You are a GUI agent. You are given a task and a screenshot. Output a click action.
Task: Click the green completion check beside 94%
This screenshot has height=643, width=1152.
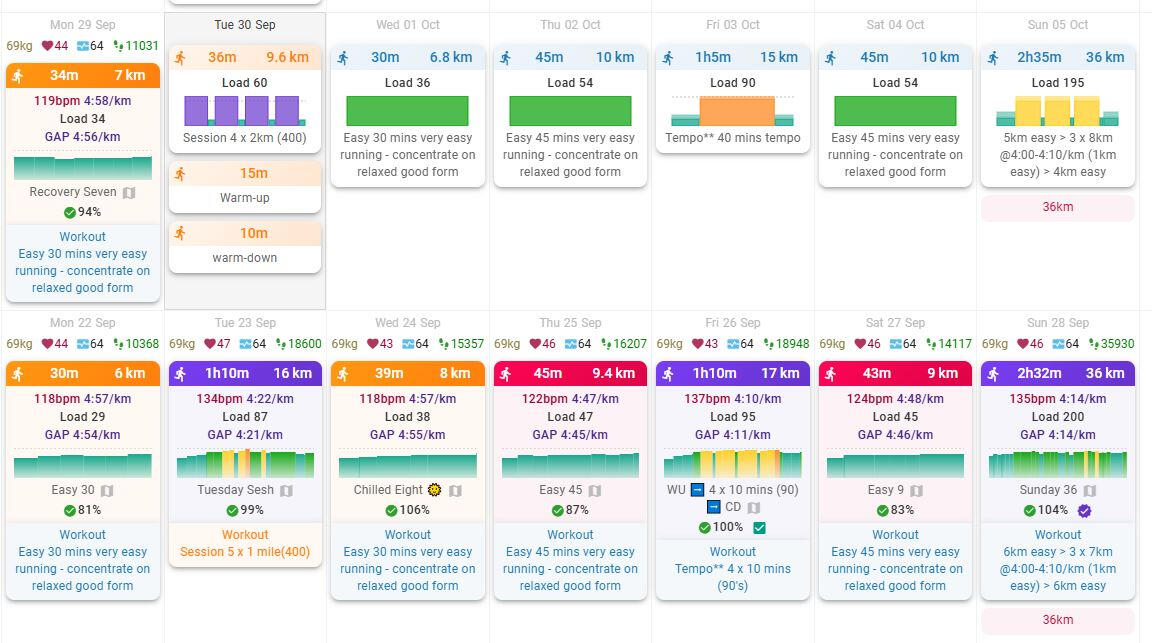pos(70,212)
